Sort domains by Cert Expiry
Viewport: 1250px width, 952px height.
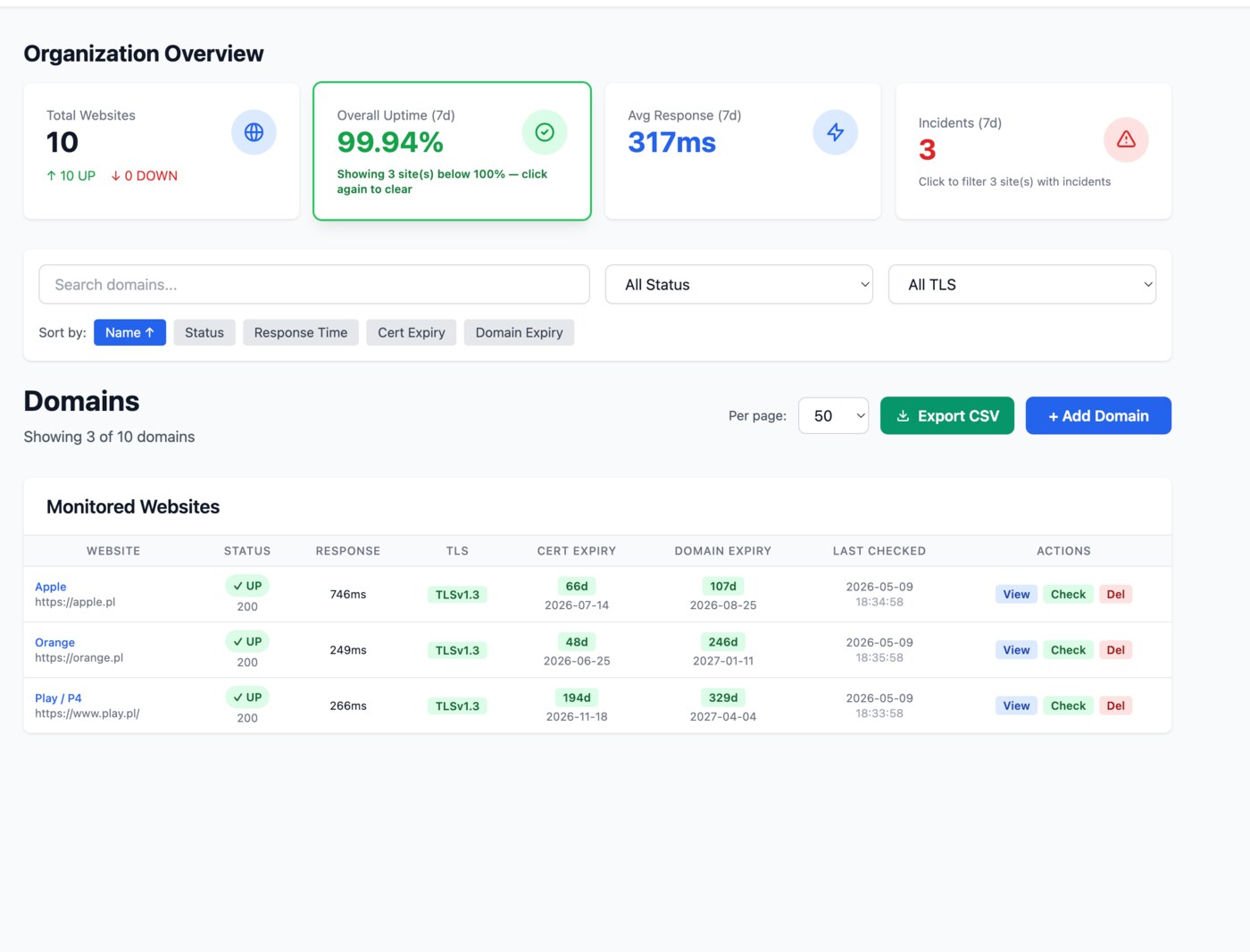point(412,332)
